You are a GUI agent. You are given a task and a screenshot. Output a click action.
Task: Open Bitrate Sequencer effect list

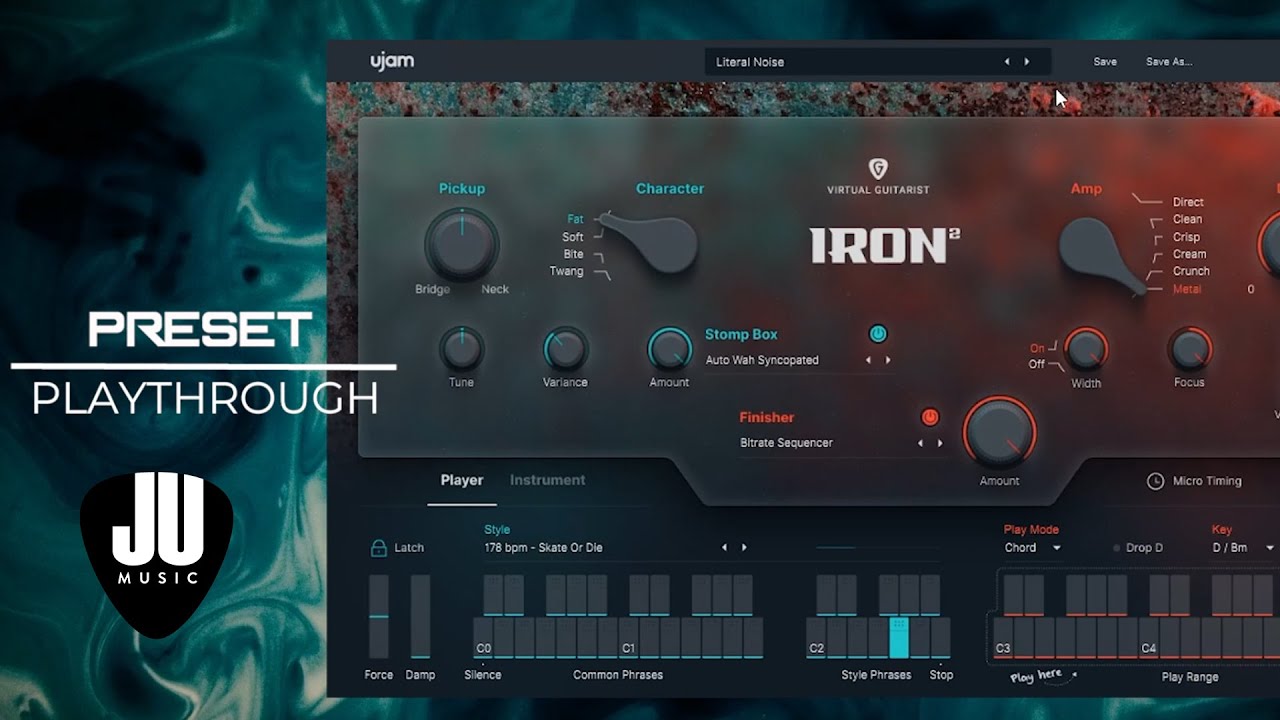pos(786,443)
